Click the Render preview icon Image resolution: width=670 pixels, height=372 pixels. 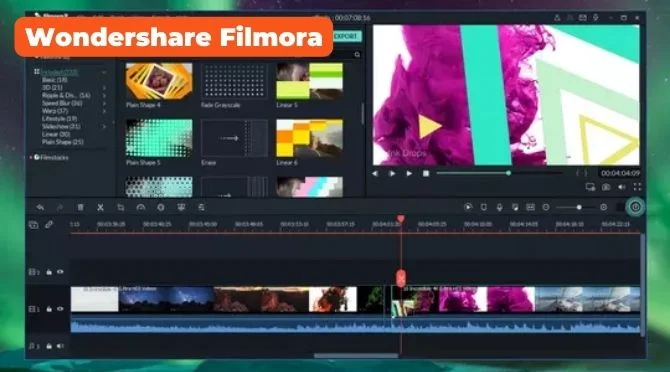click(x=468, y=207)
